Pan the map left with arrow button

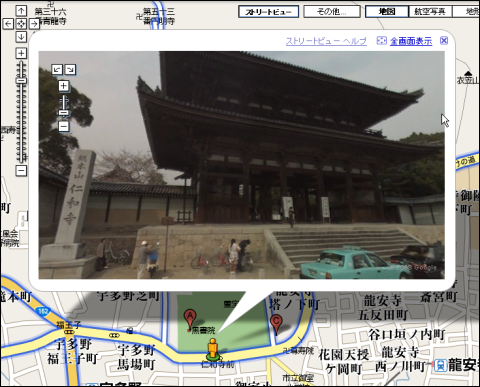8,24
